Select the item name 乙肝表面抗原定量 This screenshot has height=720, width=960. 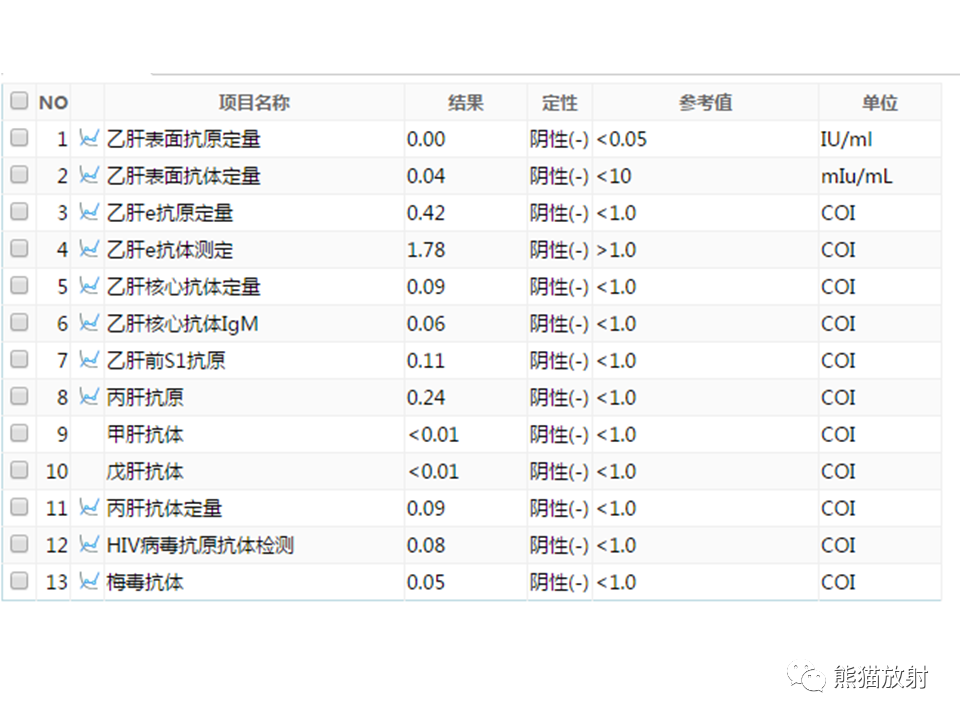184,140
